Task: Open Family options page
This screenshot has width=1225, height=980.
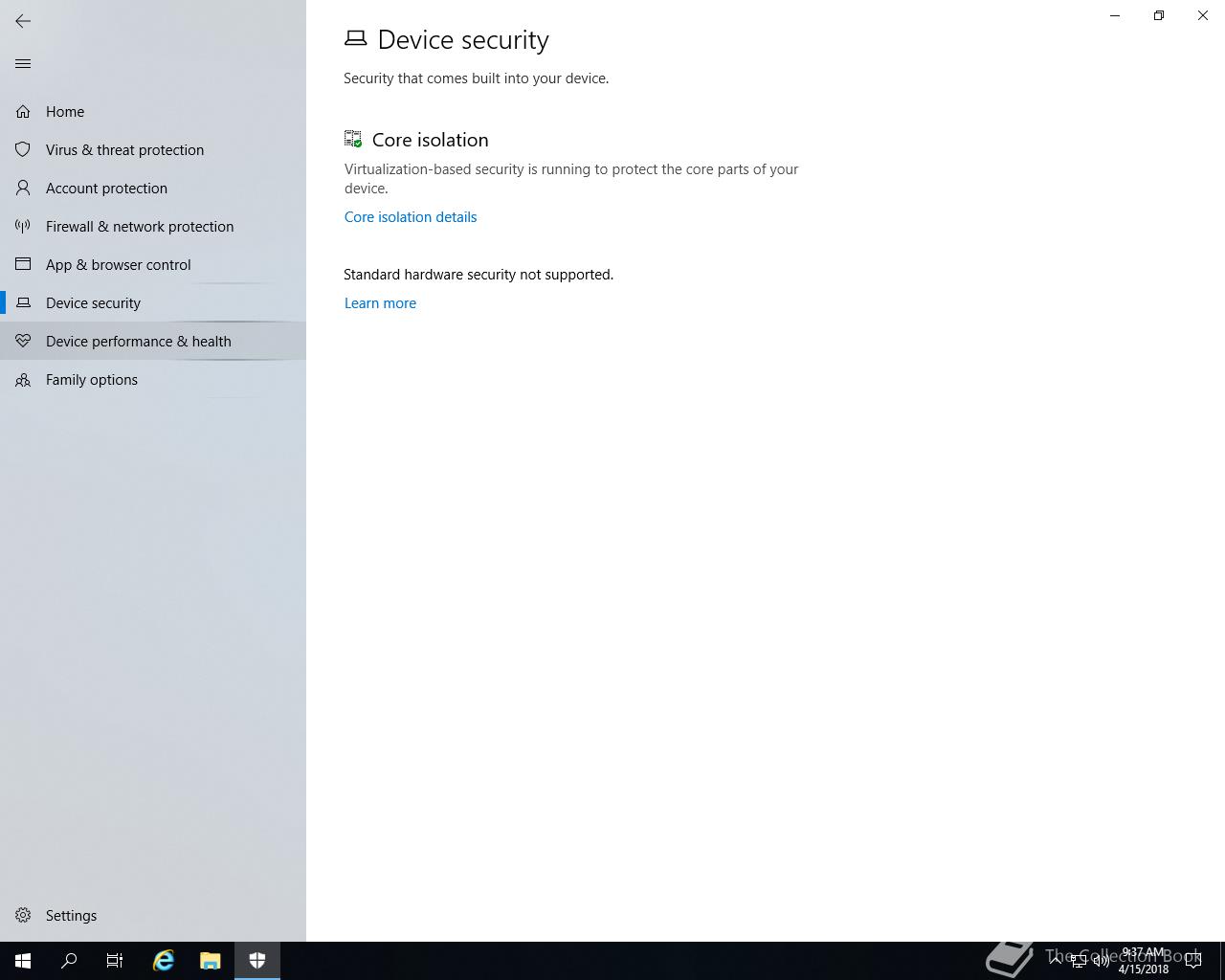Action: [x=153, y=380]
